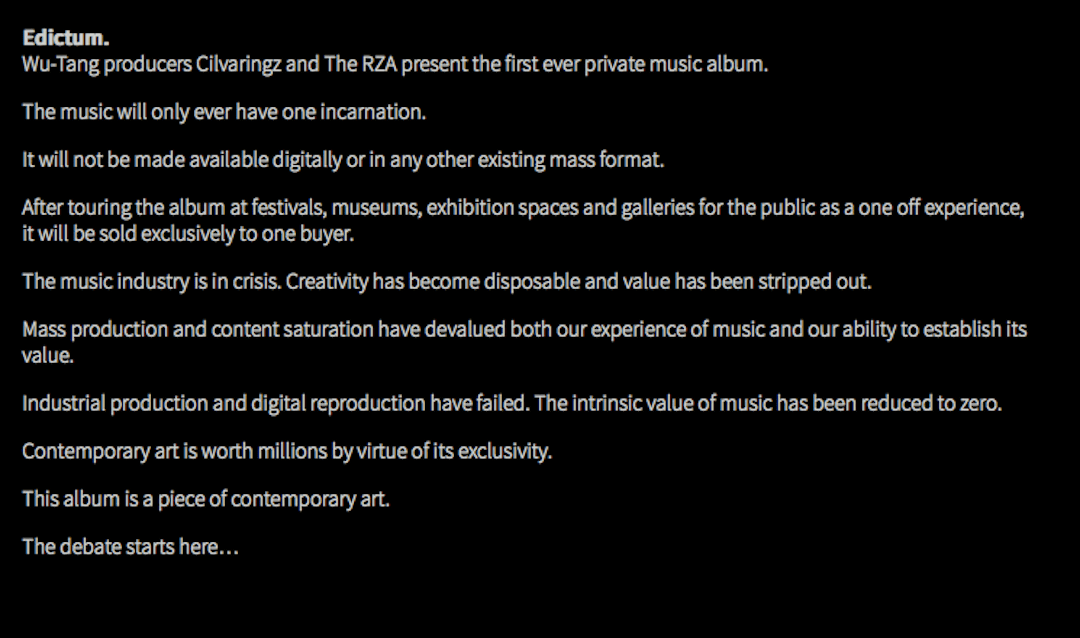Image resolution: width=1080 pixels, height=638 pixels.
Task: Click the closing line "The debate starts here…"
Action: tap(130, 547)
